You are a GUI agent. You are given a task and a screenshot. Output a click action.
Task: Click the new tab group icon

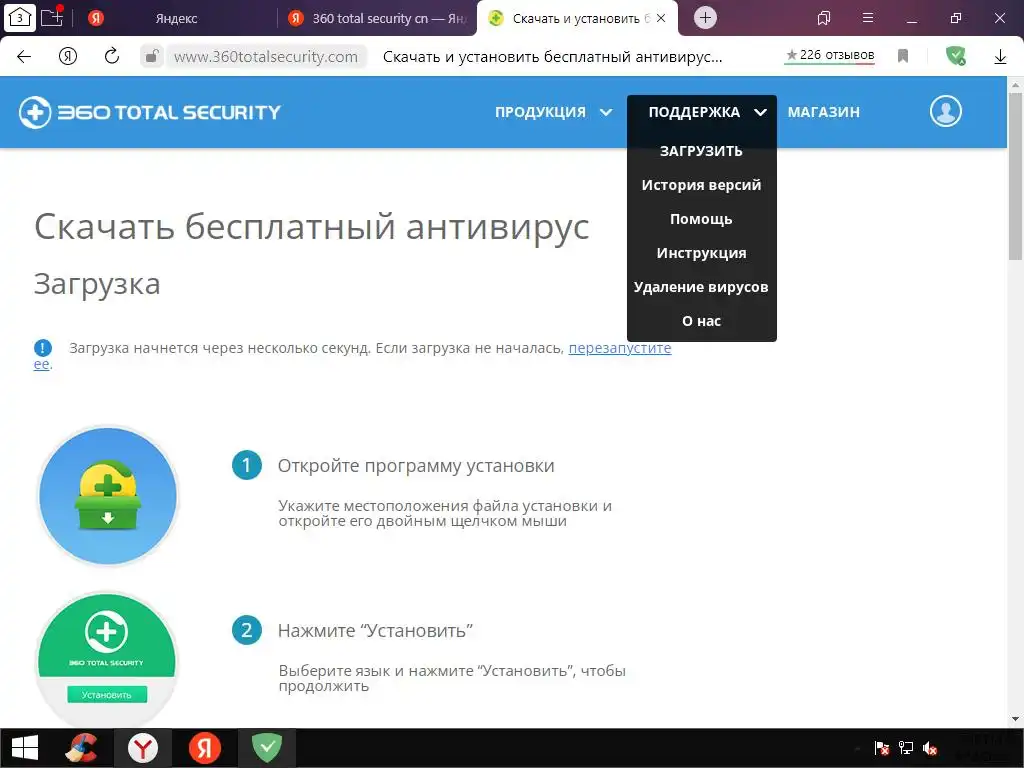click(x=52, y=17)
